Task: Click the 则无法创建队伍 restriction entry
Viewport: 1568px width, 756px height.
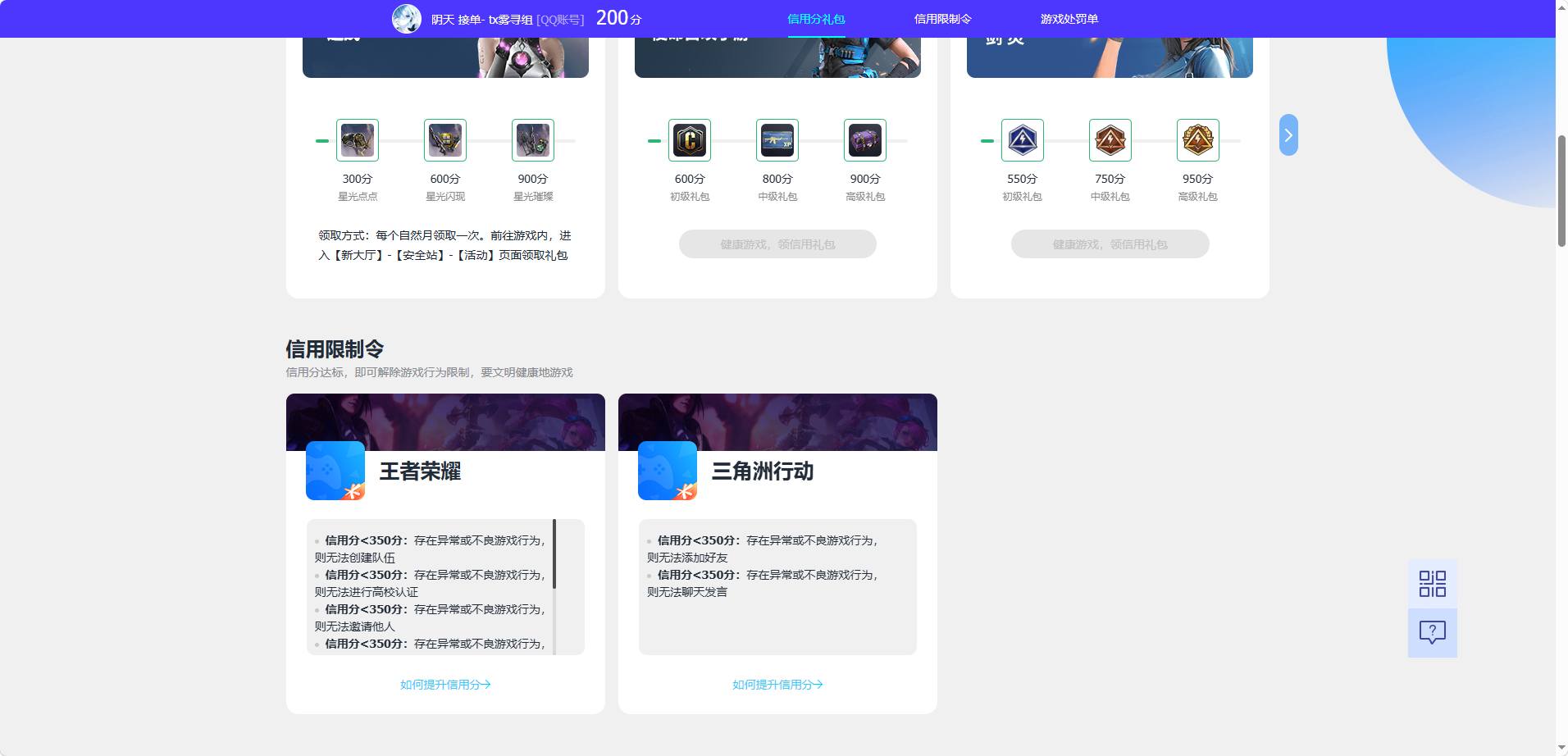Action: pyautogui.click(x=355, y=558)
